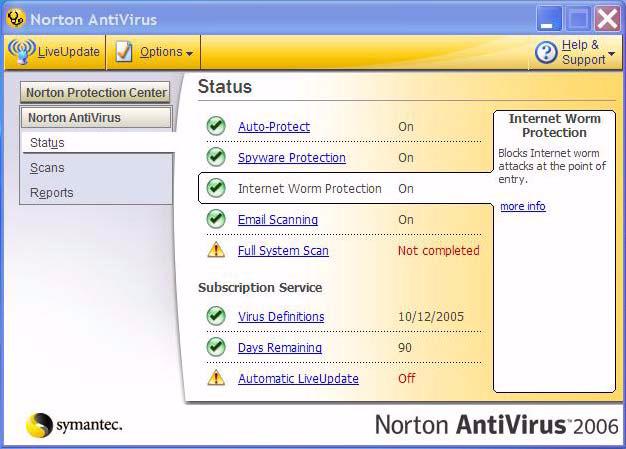Click the Options checklist icon
626x449 pixels.
123,52
